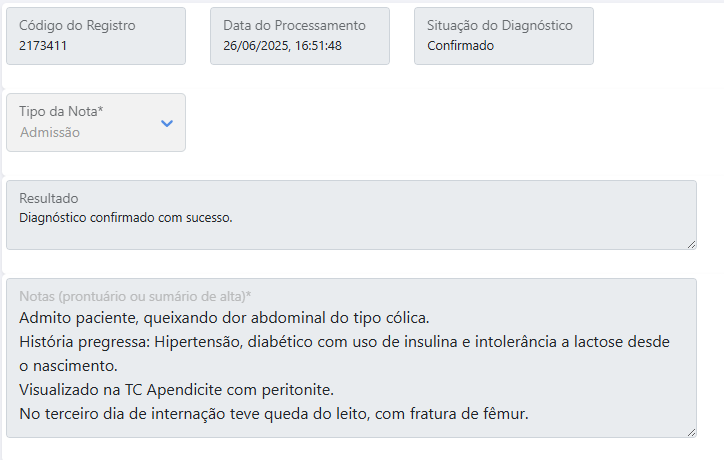
Task: Click the Código do Registro field
Action: tap(96, 36)
